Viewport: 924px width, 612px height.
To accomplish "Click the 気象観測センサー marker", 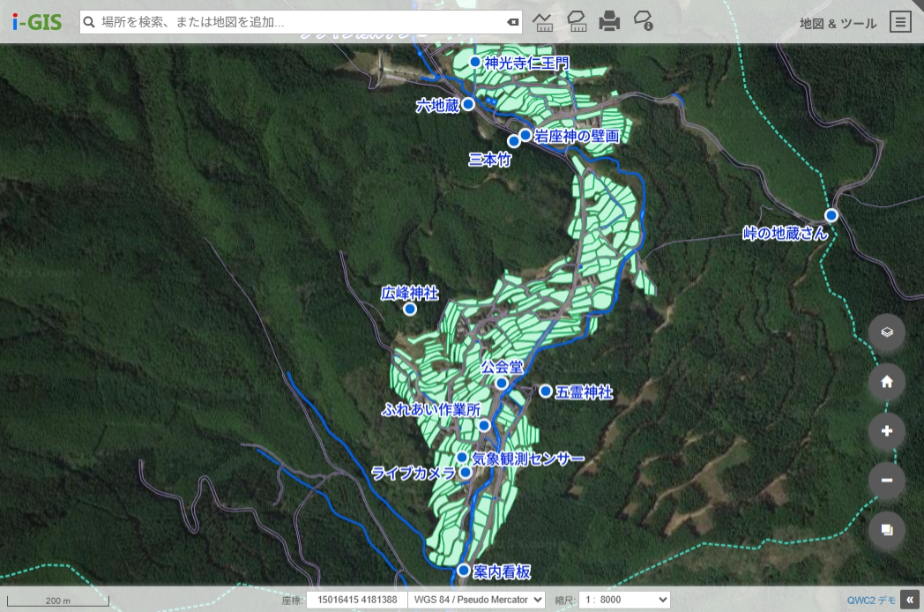I will pos(463,458).
